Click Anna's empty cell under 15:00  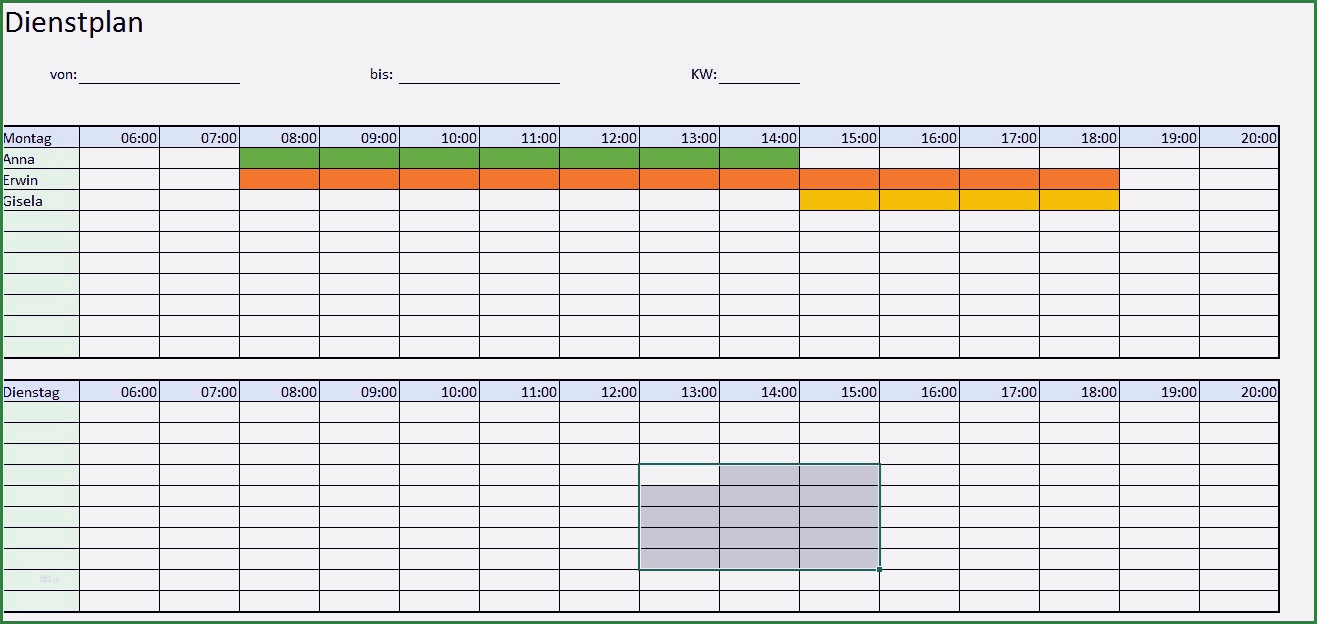[839, 159]
